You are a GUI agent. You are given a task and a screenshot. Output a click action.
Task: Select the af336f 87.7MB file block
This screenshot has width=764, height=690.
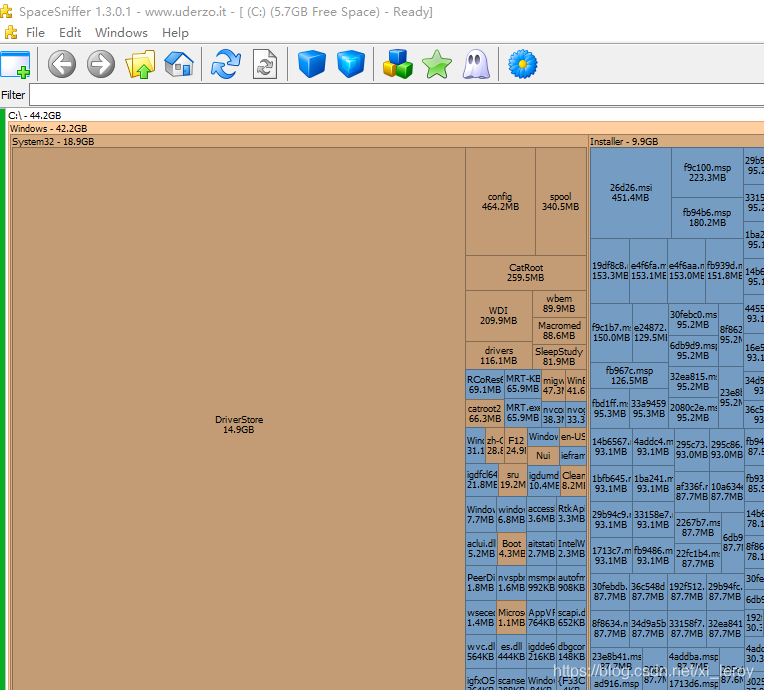(x=692, y=492)
